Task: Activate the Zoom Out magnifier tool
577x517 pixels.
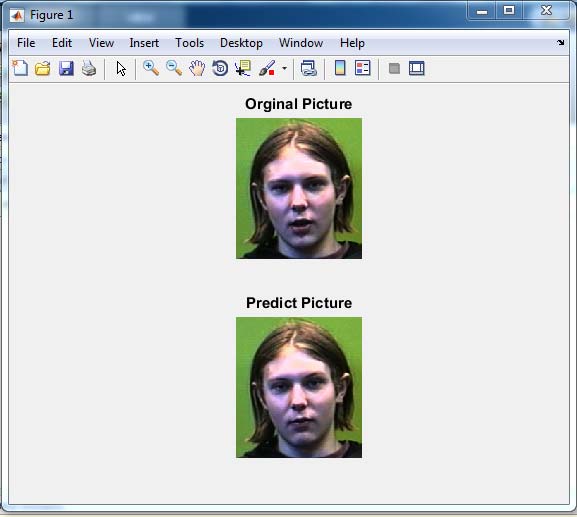Action: point(174,68)
